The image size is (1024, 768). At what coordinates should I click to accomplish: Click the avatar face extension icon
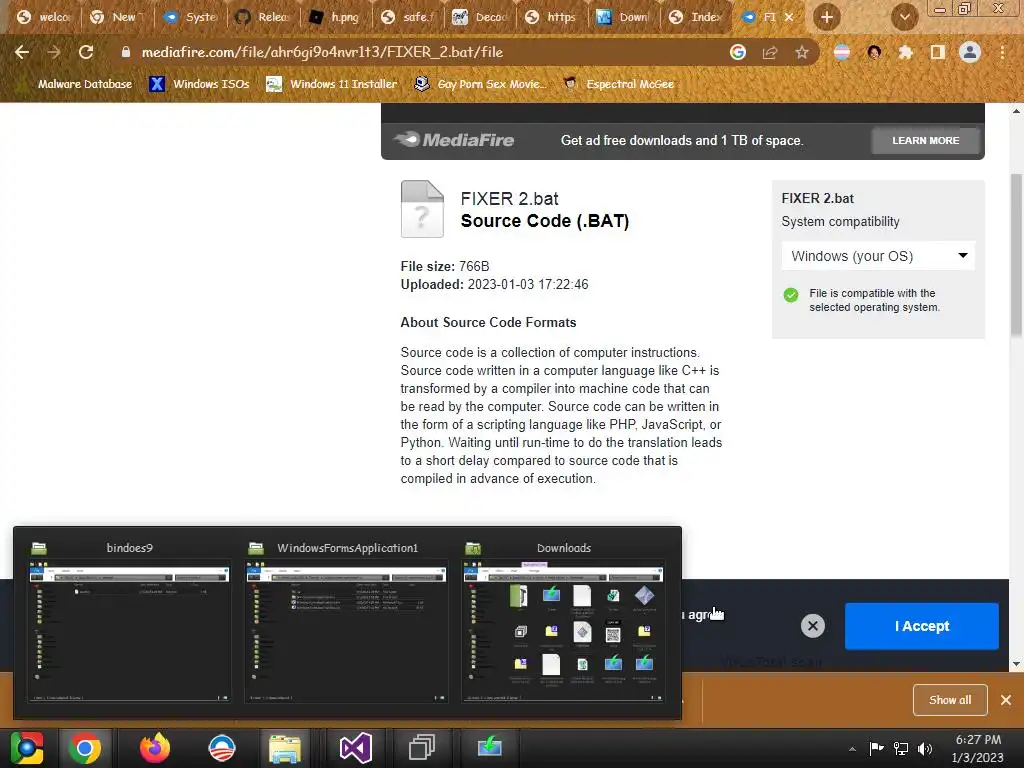[874, 52]
